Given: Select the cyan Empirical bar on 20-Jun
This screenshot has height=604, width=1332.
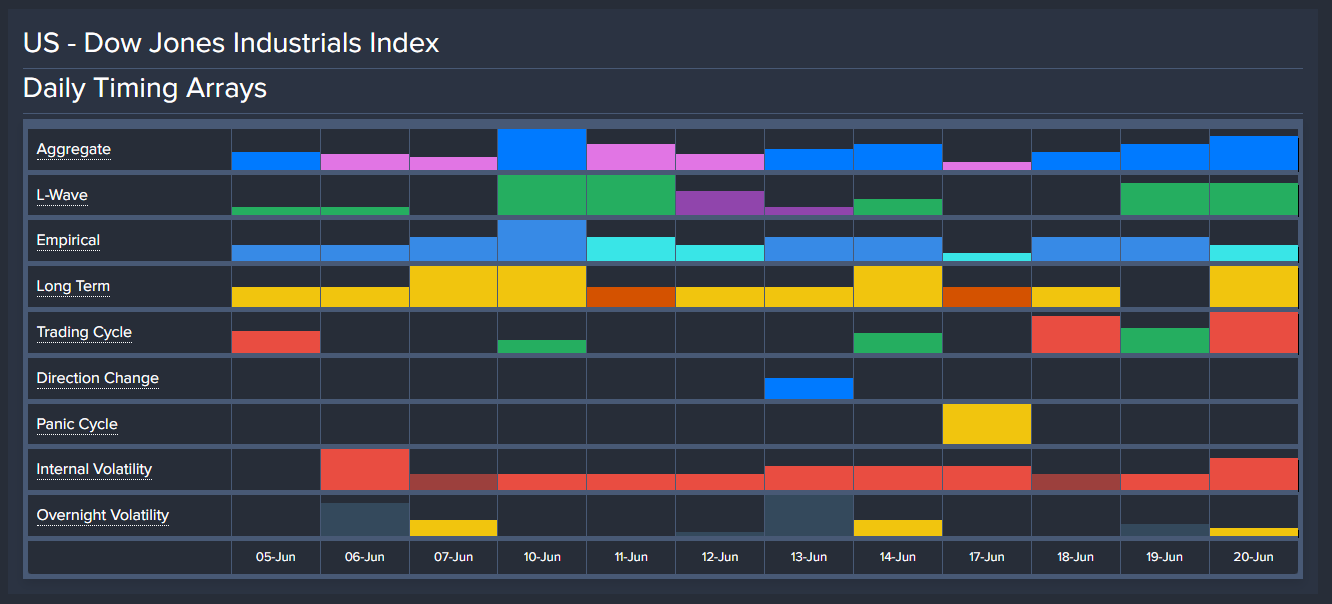Looking at the screenshot, I should click(1253, 253).
